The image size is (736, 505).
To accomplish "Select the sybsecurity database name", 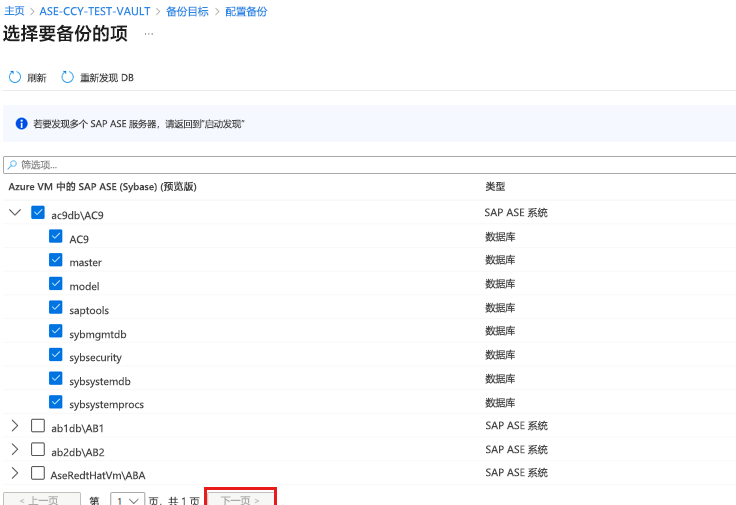I will tap(96, 358).
